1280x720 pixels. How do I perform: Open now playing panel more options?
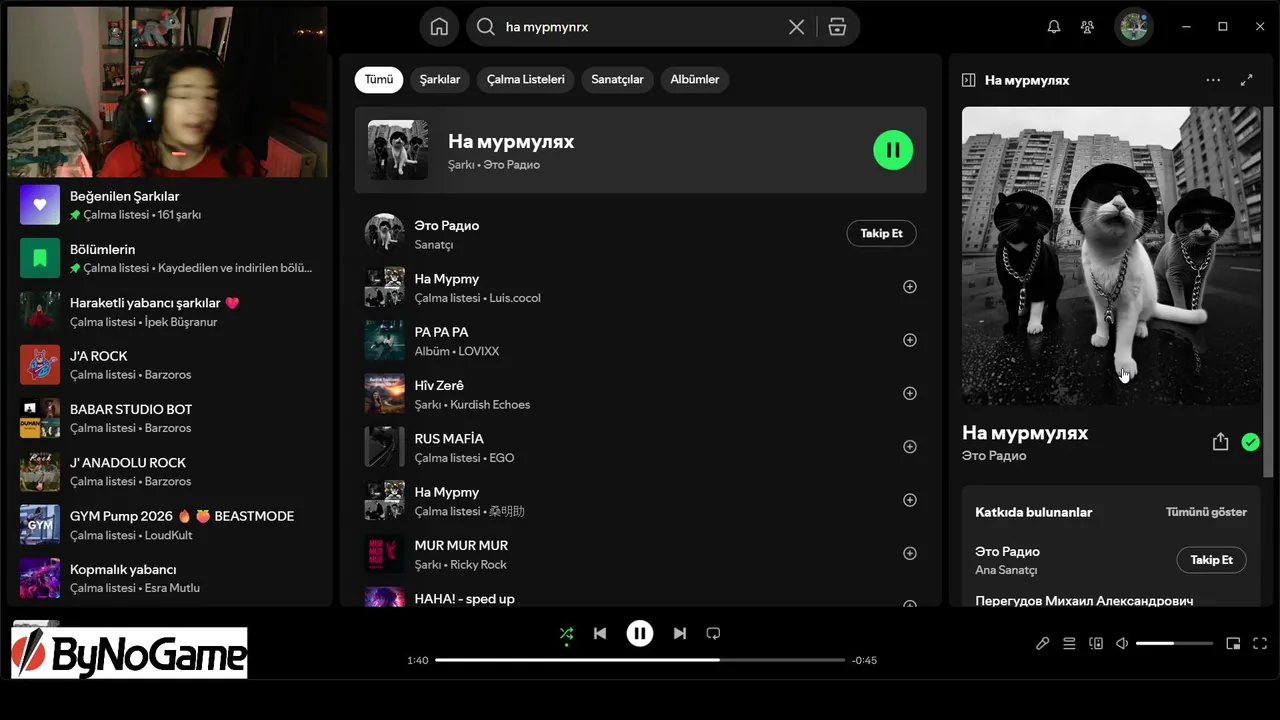point(1213,80)
